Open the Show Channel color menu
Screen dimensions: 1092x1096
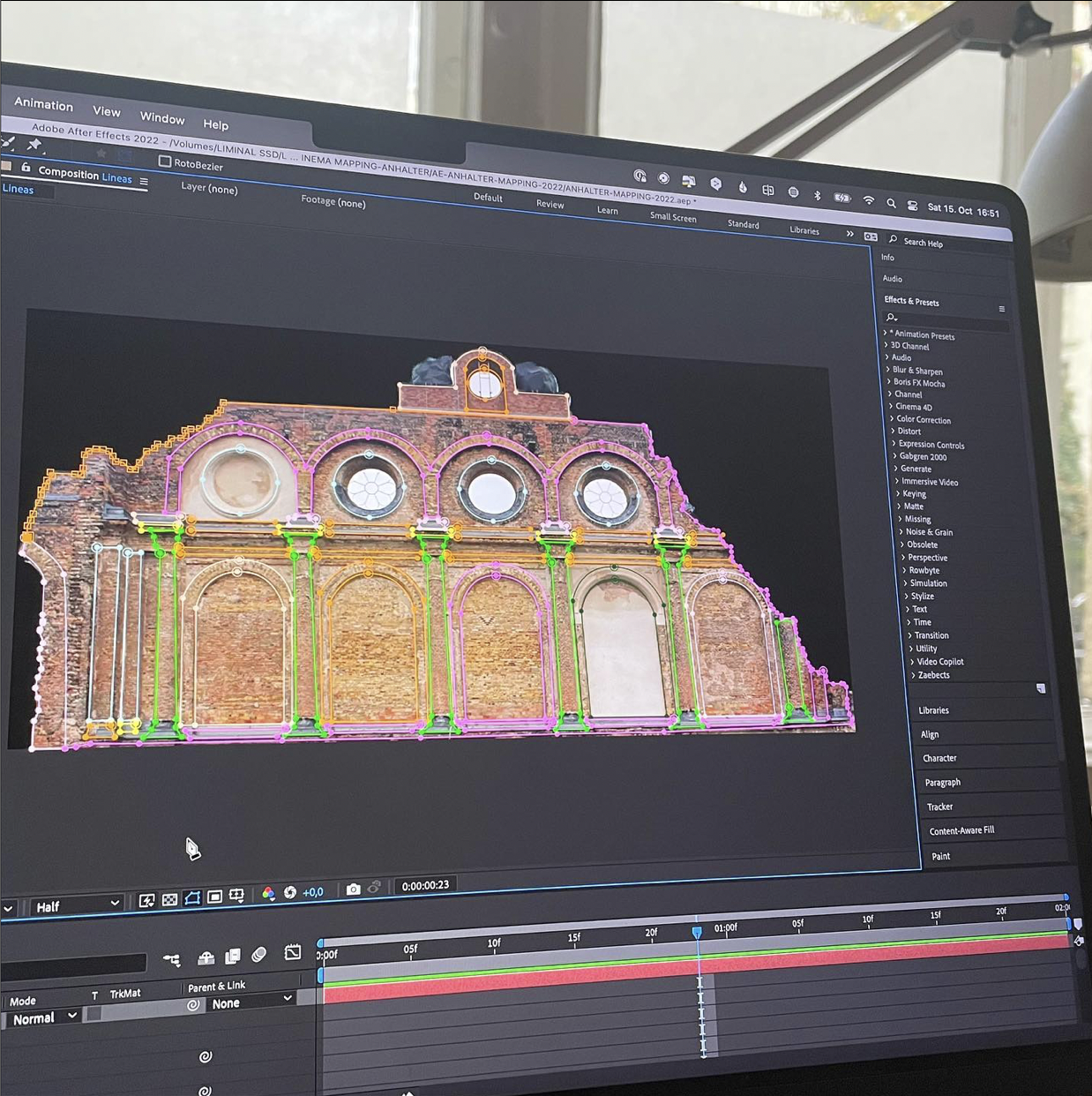(268, 893)
